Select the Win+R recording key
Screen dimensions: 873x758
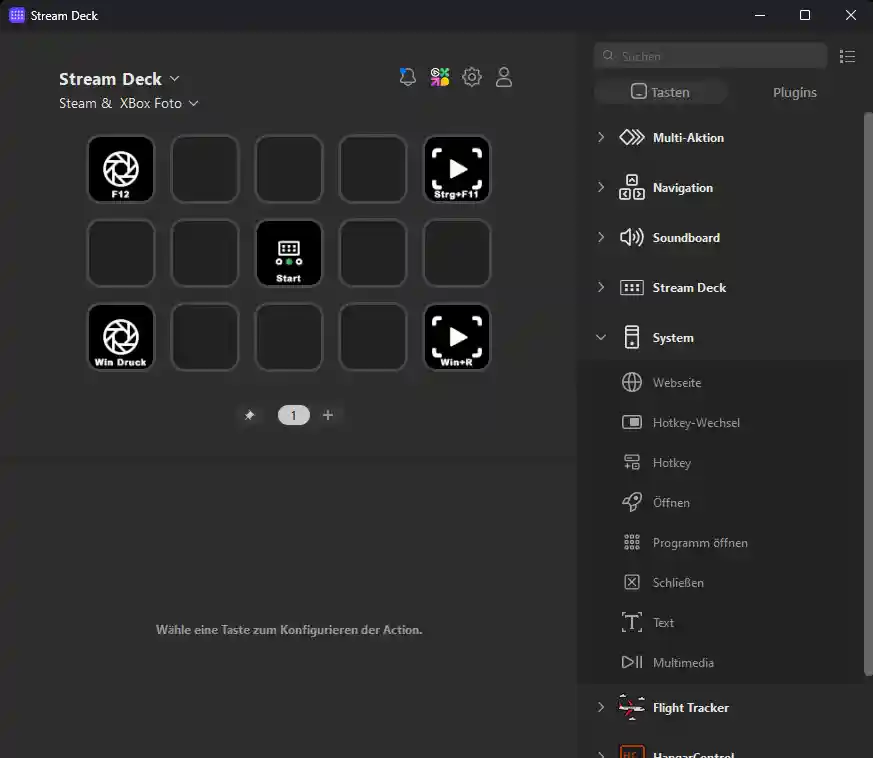click(457, 337)
